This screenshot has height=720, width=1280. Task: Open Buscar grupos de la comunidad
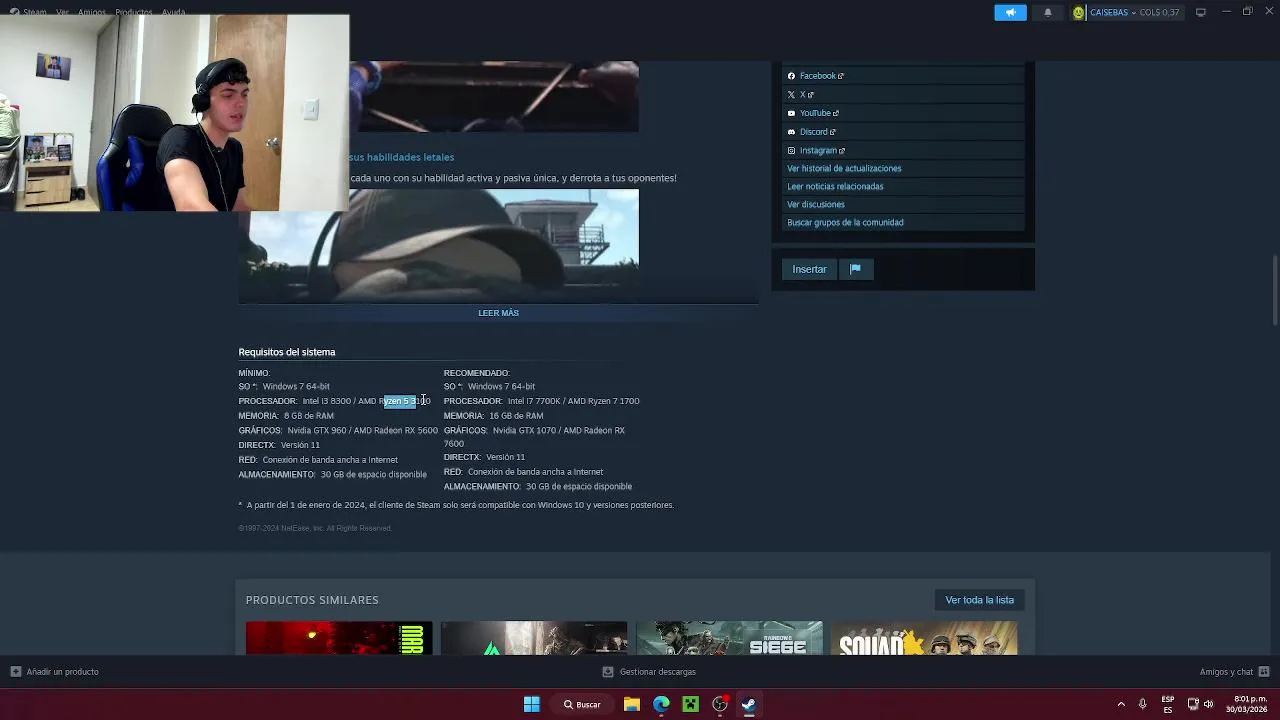(845, 222)
